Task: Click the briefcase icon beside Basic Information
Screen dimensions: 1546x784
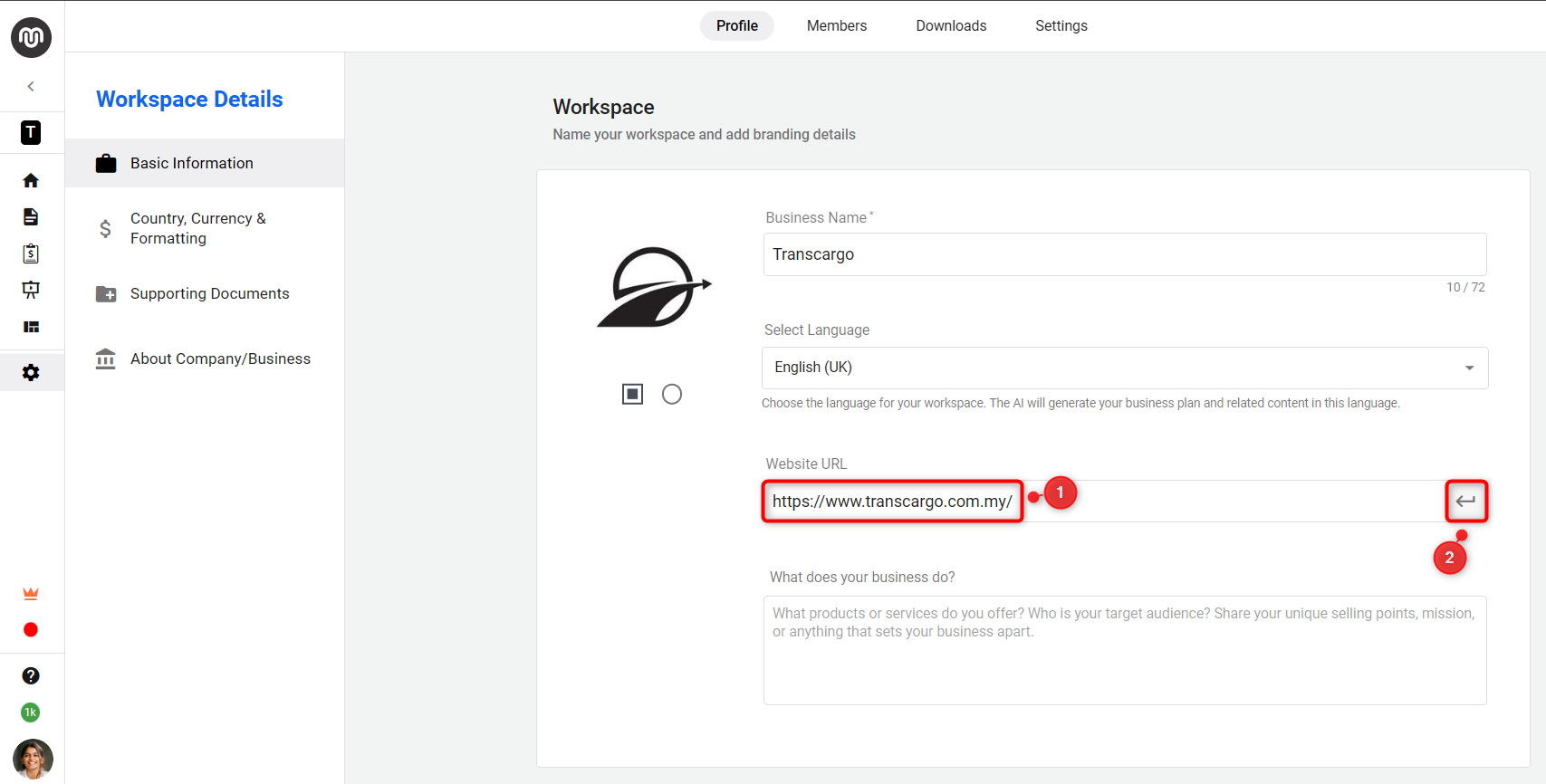Action: click(106, 163)
